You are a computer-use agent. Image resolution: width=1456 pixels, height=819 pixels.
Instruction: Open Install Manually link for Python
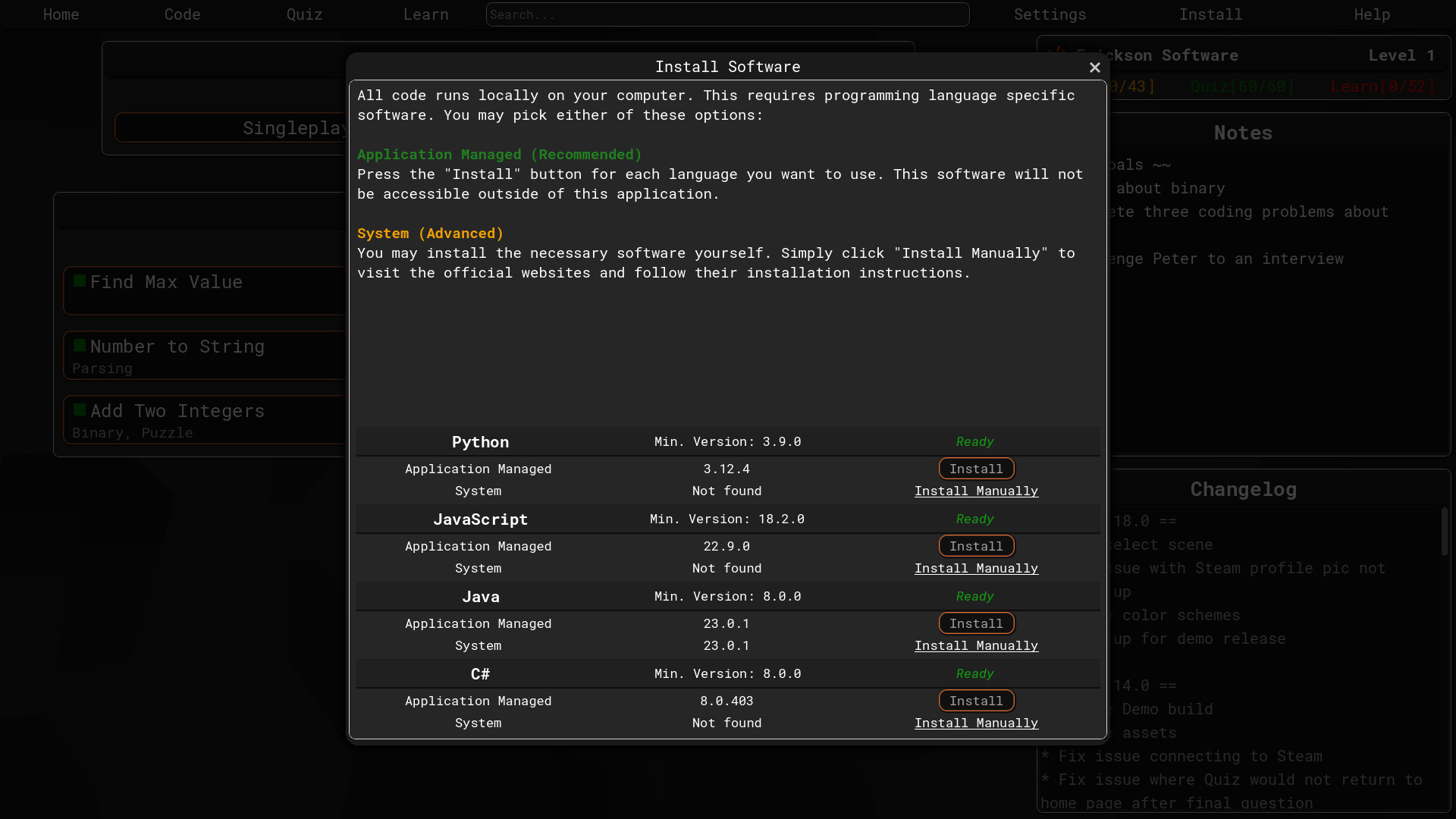[x=976, y=491]
